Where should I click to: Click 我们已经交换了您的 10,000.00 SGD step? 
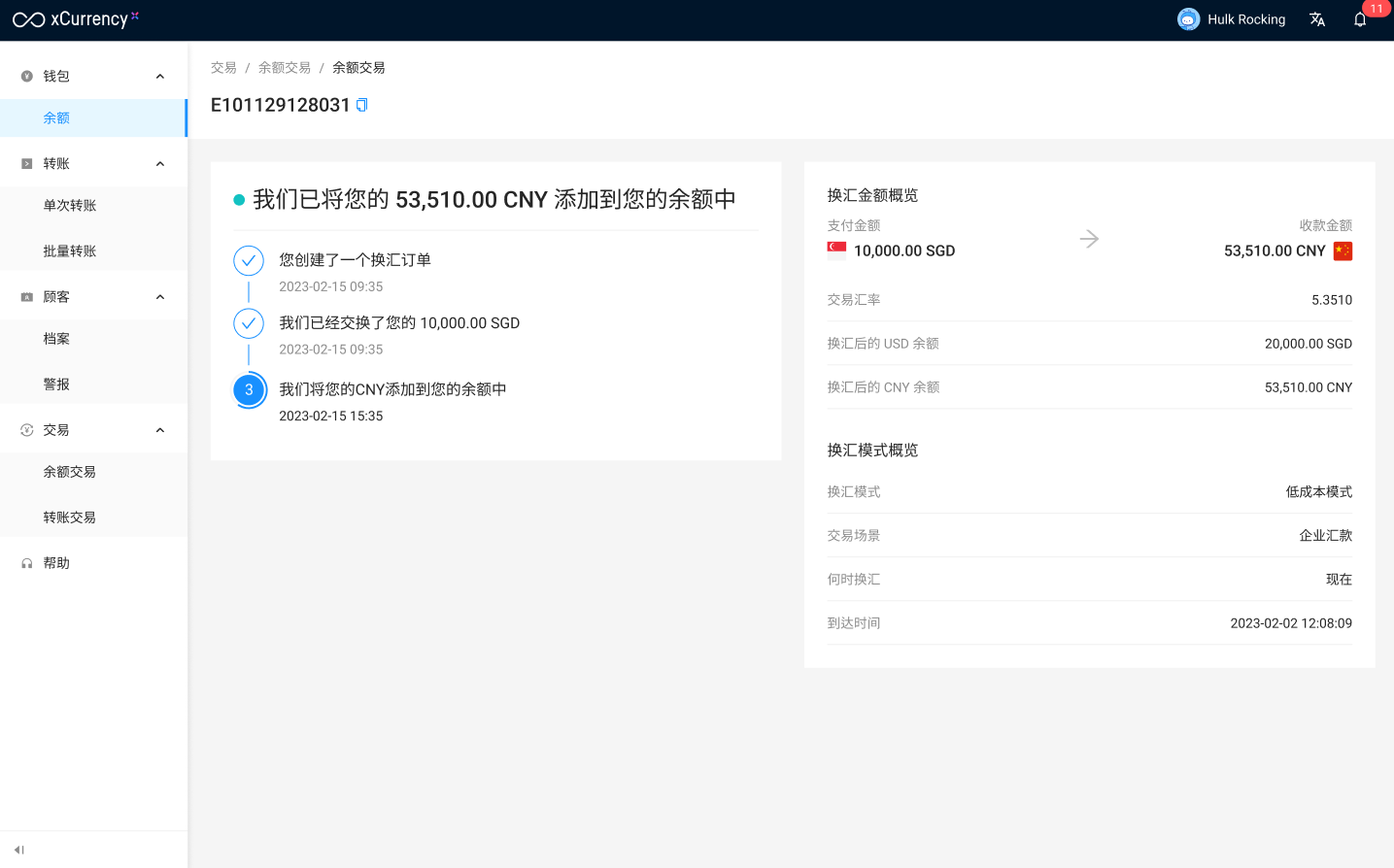(x=399, y=323)
